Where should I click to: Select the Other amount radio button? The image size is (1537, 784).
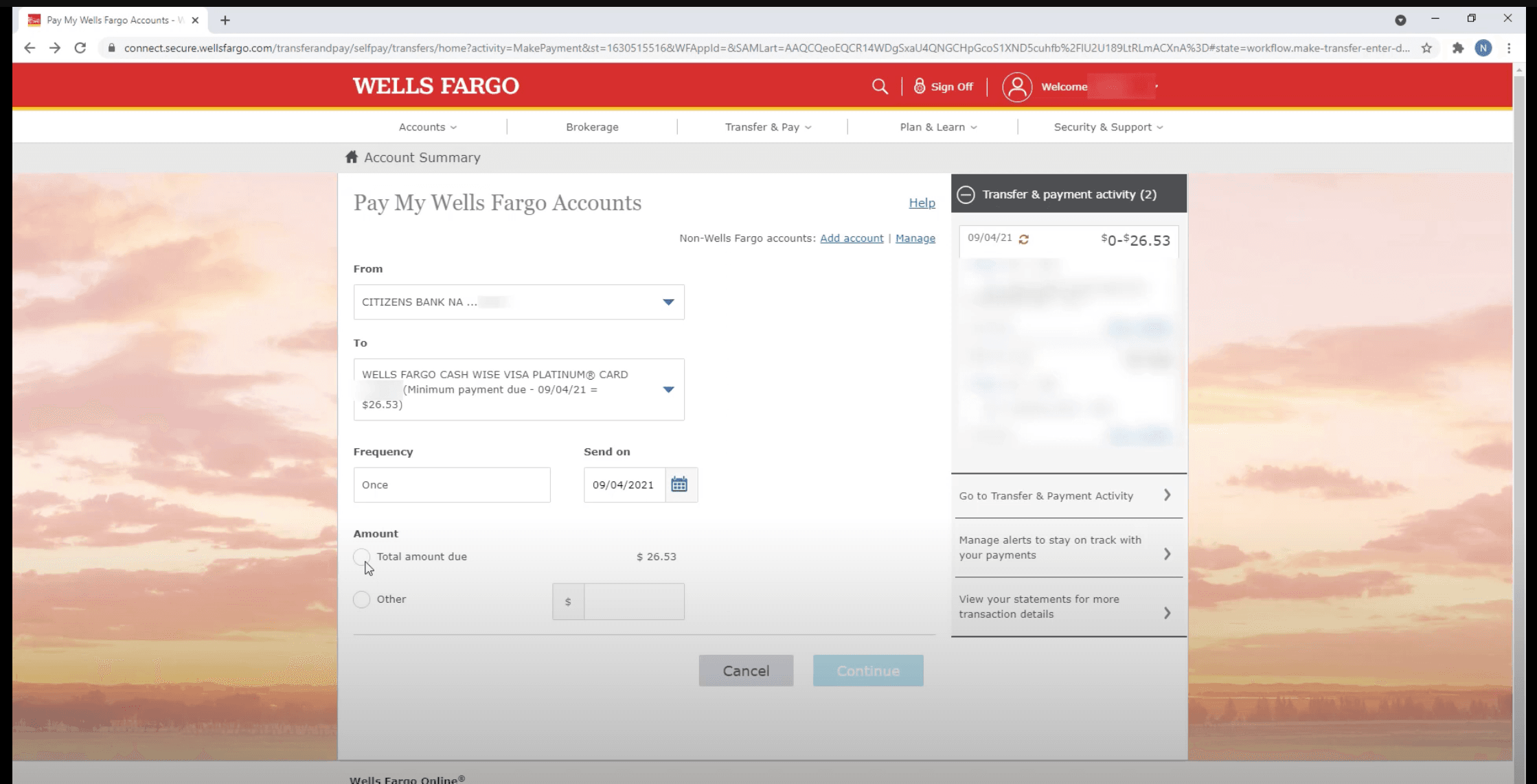pyautogui.click(x=361, y=599)
